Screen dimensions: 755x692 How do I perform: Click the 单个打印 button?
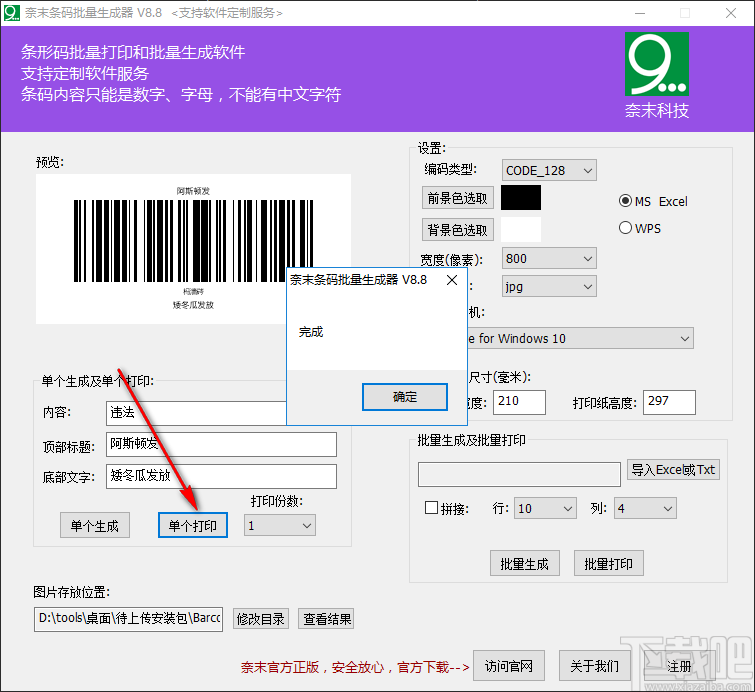click(x=193, y=525)
